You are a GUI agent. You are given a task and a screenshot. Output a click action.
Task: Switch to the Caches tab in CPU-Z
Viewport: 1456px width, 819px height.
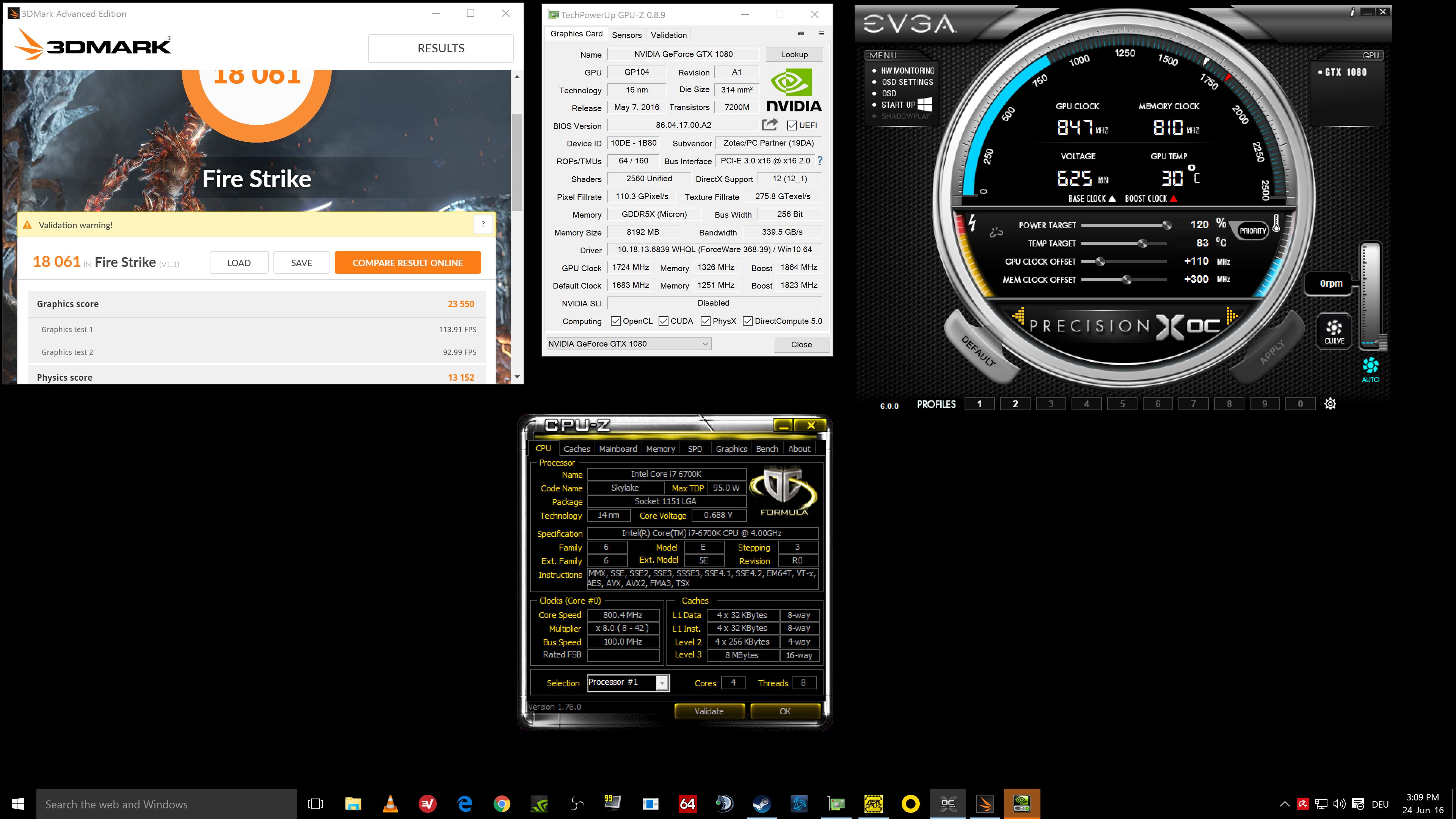coord(576,449)
